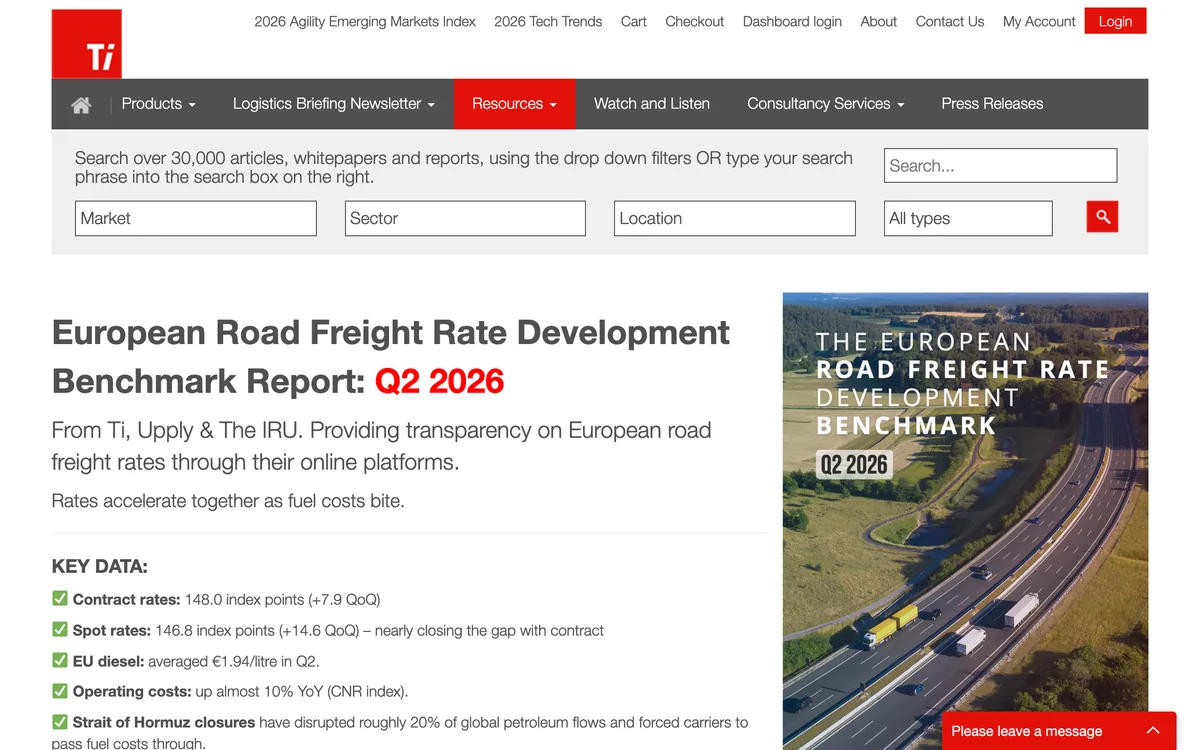Screen dimensions: 1200x750
Task: Open Contact Us page
Action: point(950,21)
